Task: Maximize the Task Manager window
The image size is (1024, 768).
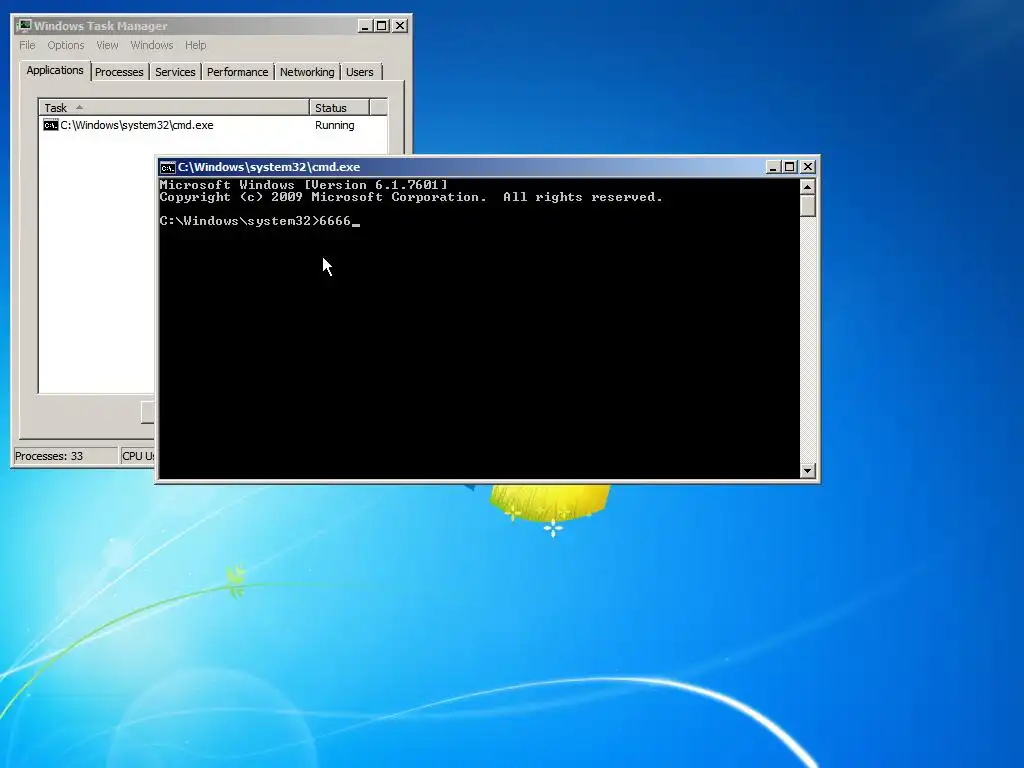Action: [382, 26]
